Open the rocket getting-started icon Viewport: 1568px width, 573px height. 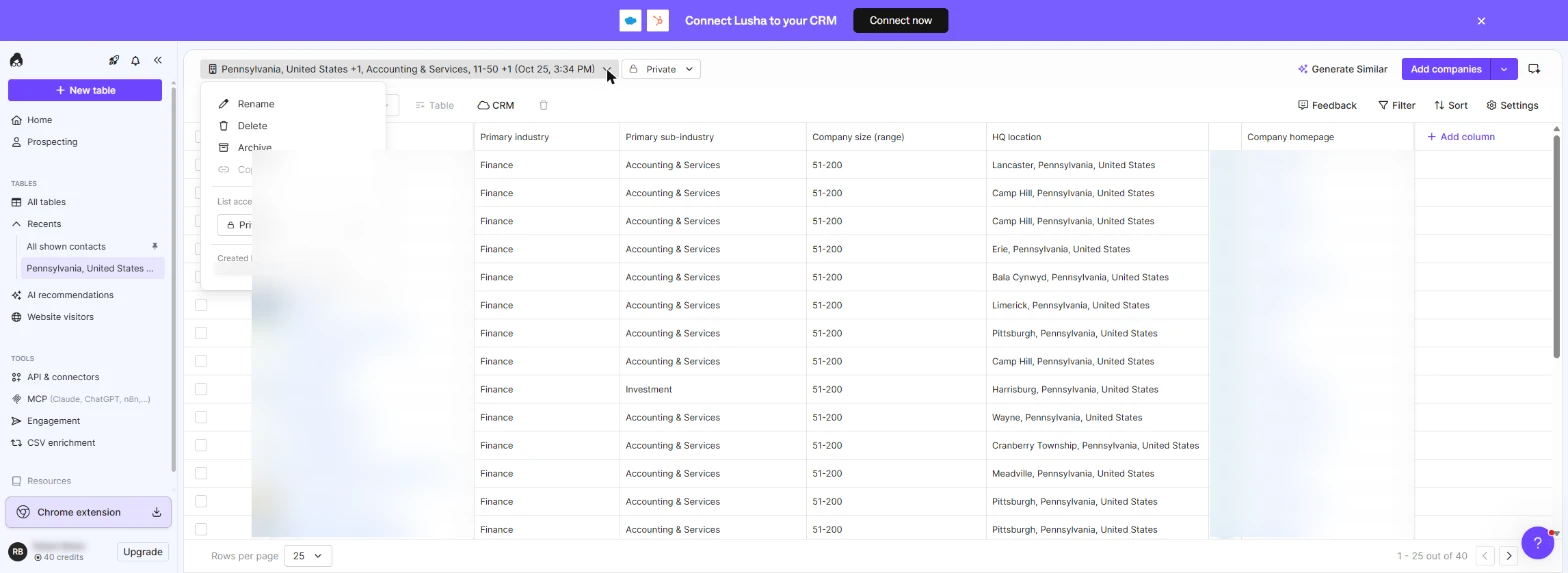[114, 61]
